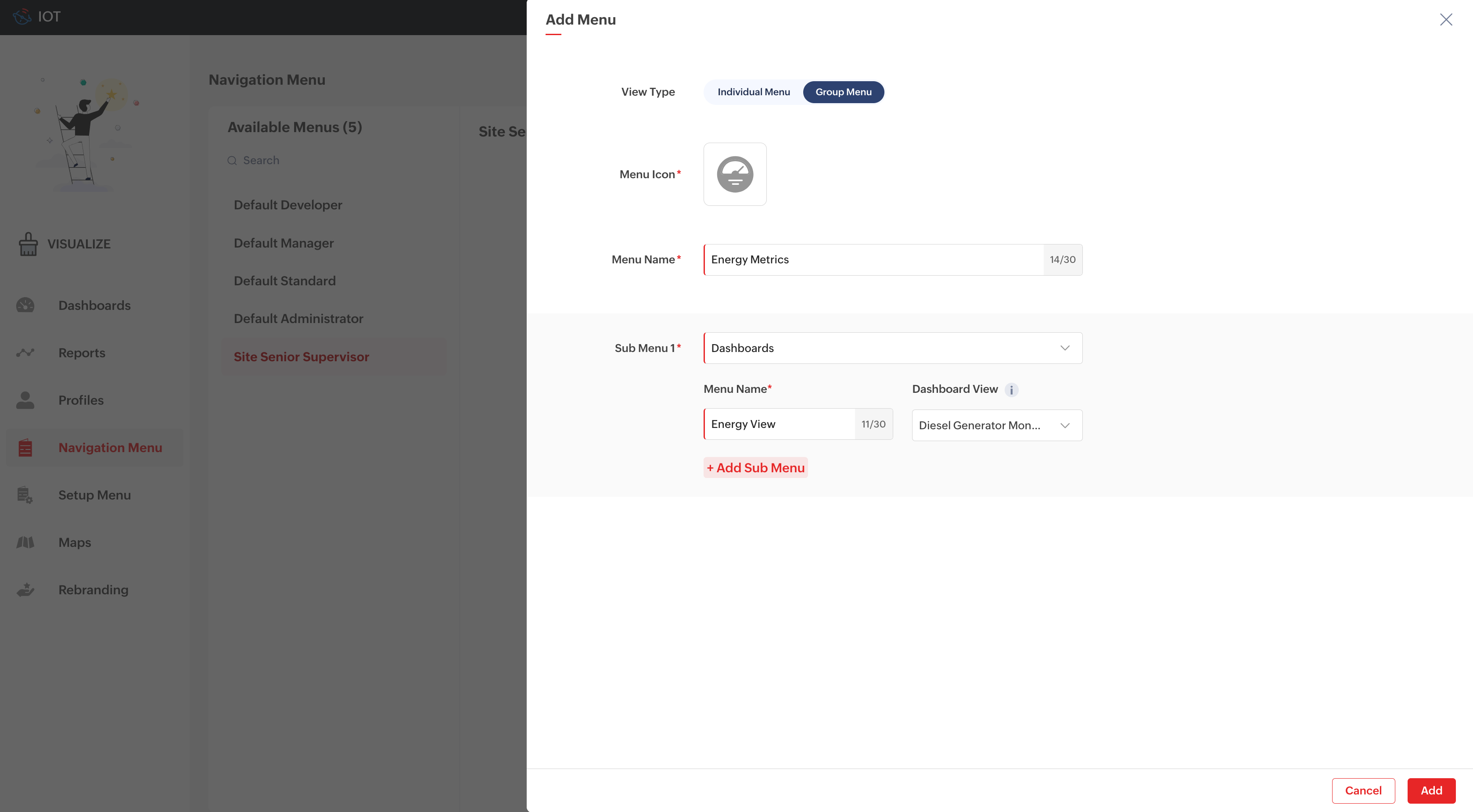Screen dimensions: 1473x812
Task: Select the Group Menu view type
Action: (843, 92)
